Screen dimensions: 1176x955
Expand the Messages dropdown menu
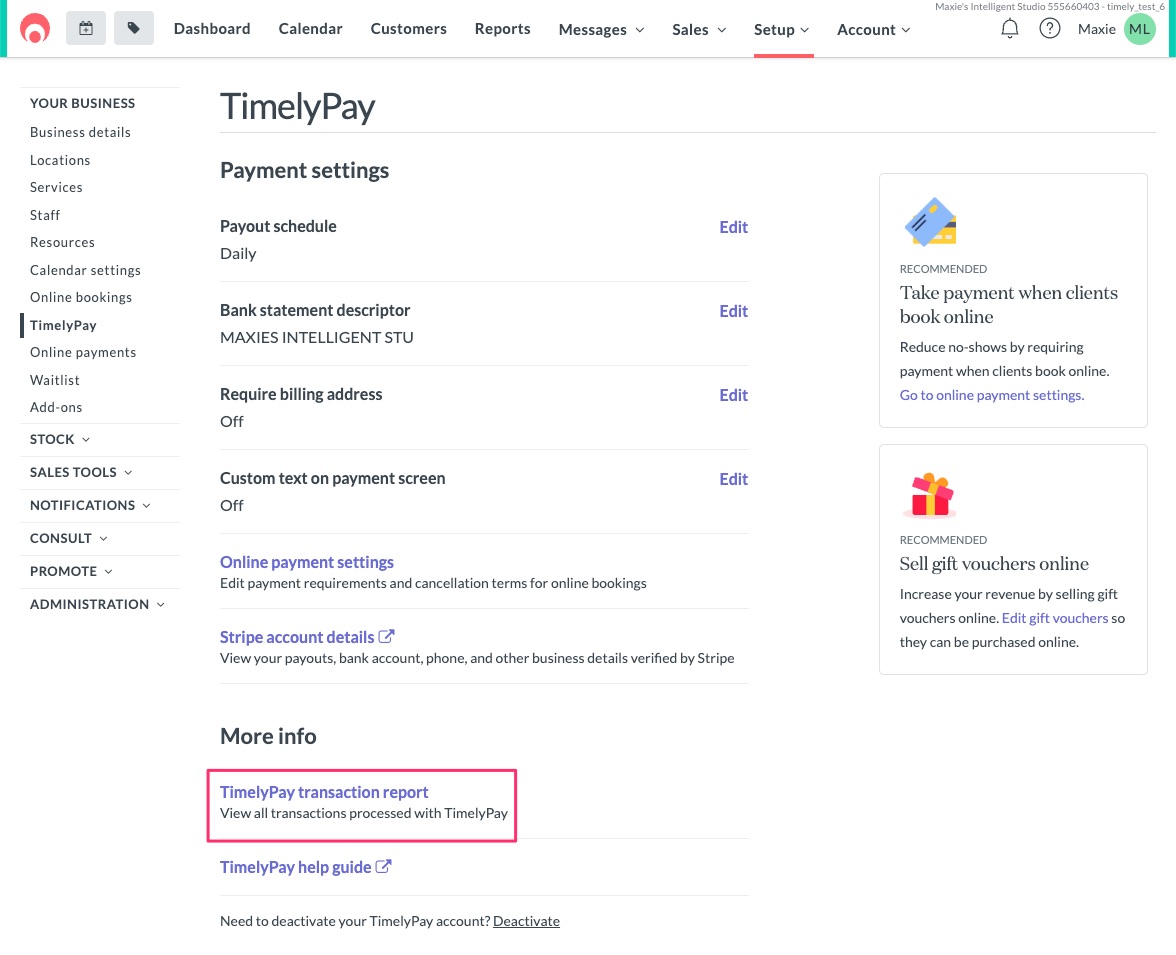pos(602,29)
